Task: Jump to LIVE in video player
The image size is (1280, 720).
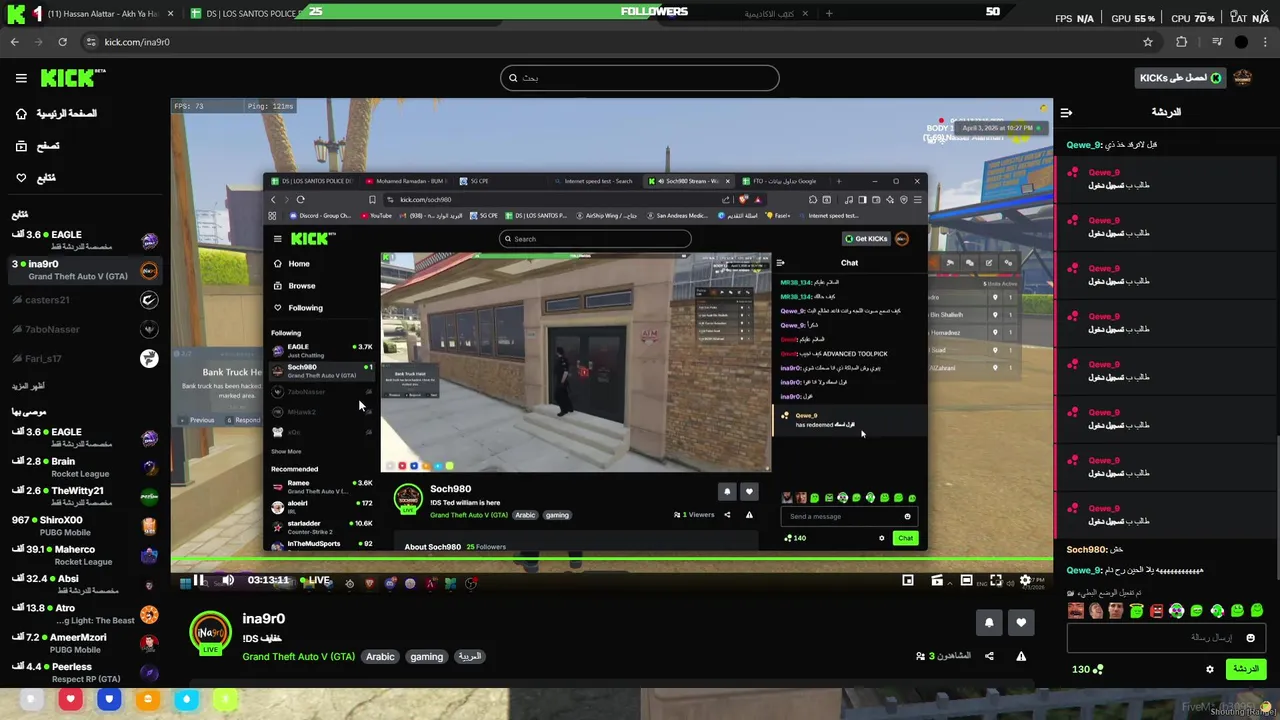Action: point(315,580)
